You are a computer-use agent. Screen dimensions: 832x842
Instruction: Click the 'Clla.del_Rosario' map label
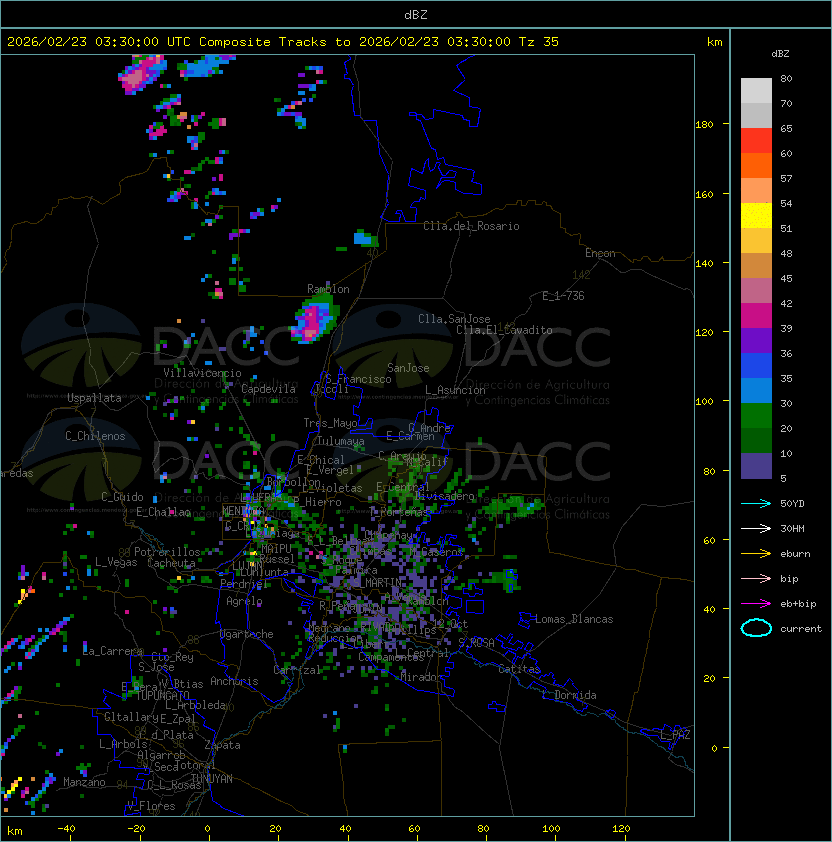pos(471,226)
